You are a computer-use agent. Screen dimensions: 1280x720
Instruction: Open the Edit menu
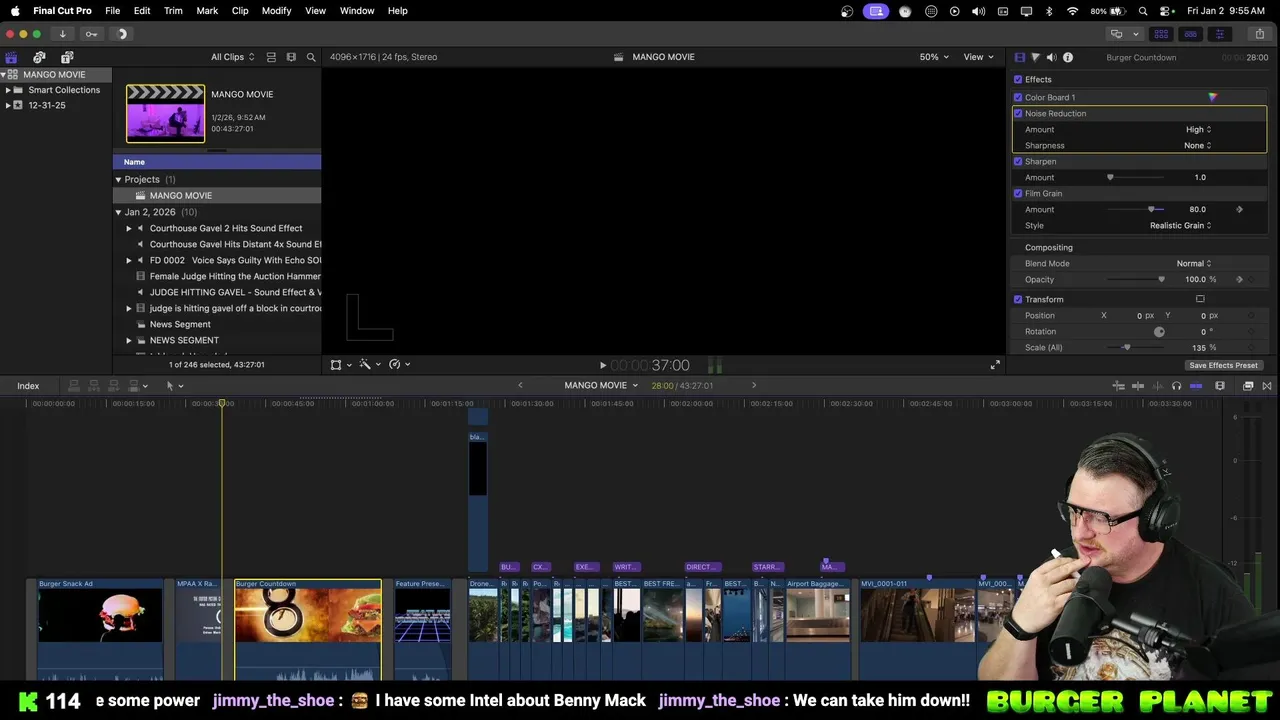click(x=142, y=10)
